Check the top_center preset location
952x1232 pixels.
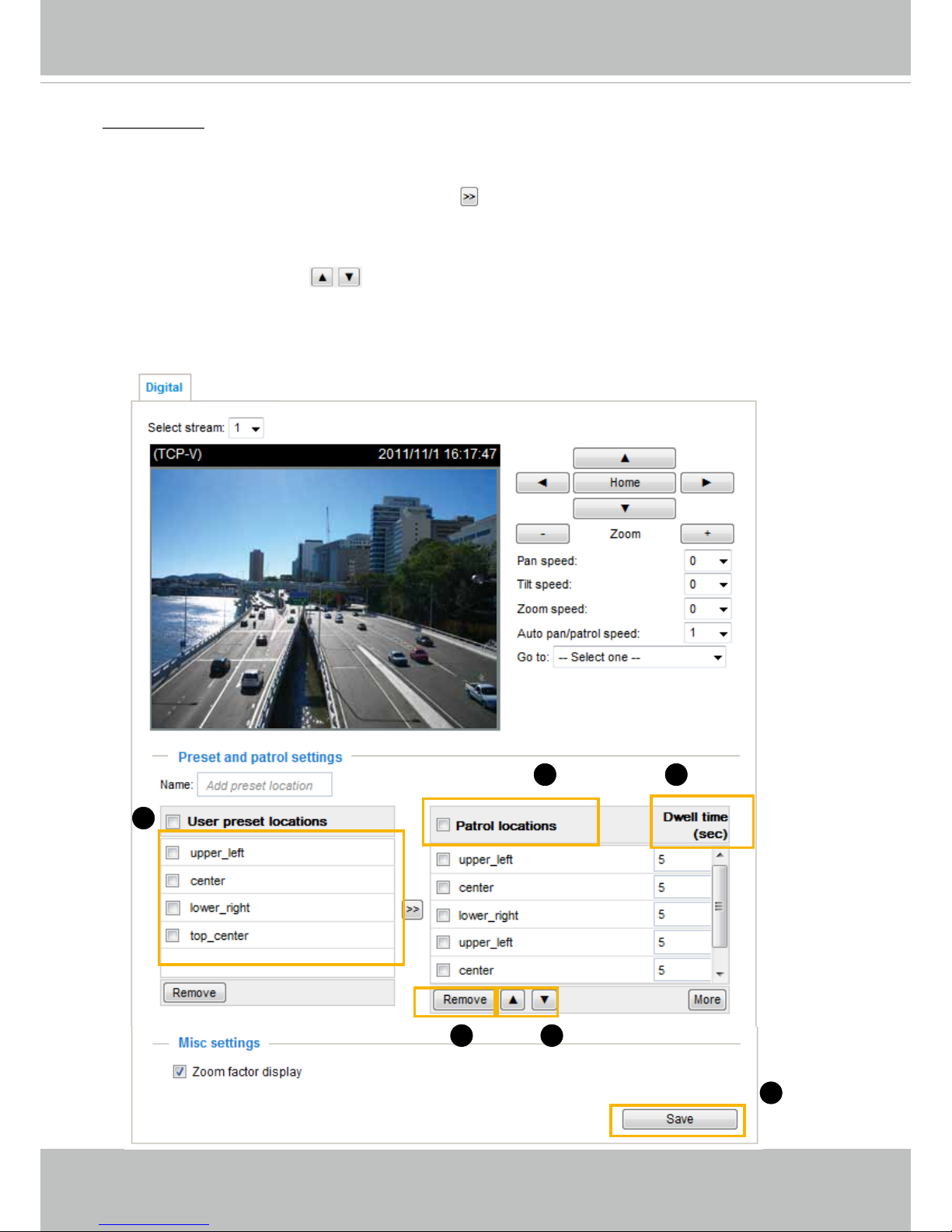[173, 936]
